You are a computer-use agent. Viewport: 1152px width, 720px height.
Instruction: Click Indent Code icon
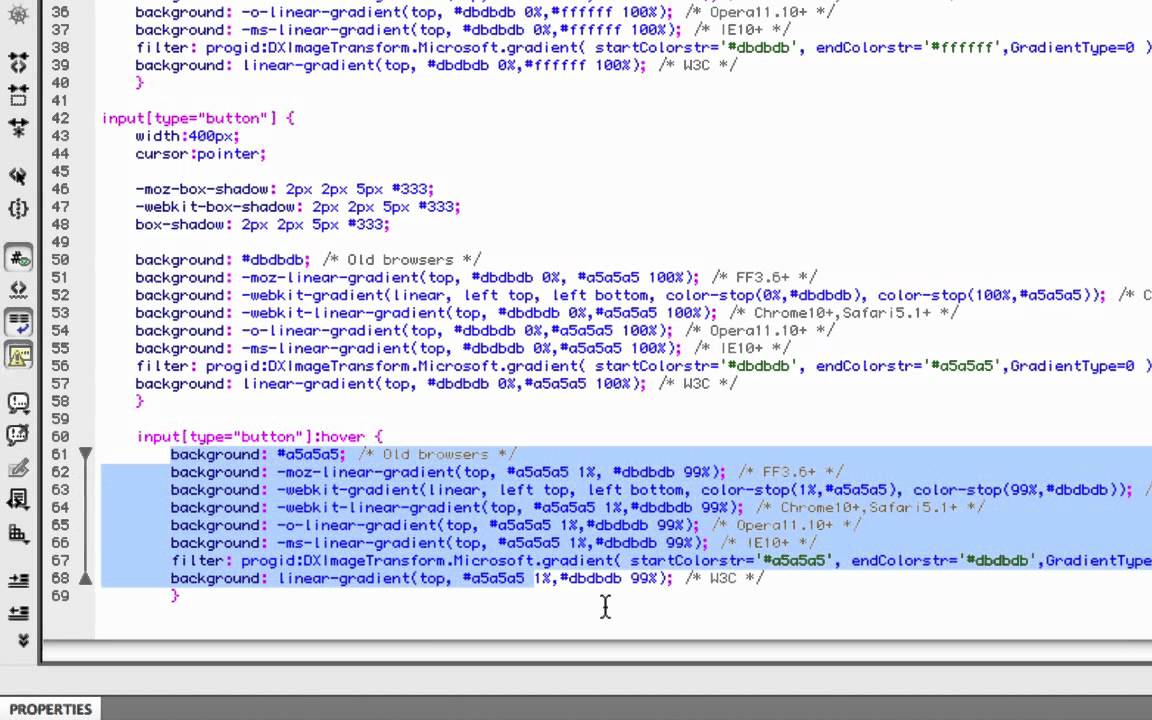18,580
